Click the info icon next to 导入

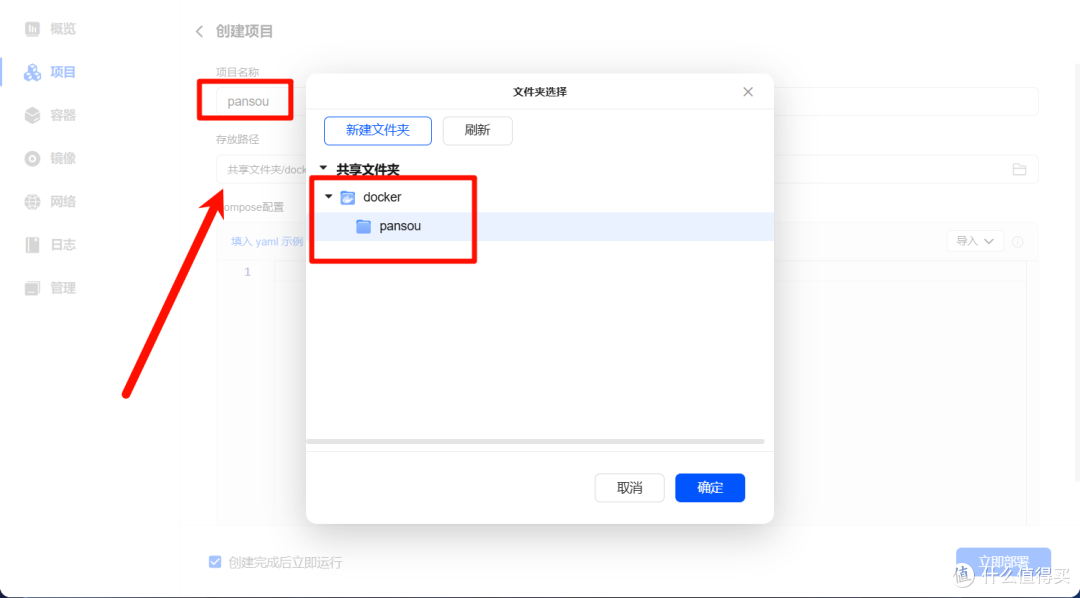(x=1017, y=242)
